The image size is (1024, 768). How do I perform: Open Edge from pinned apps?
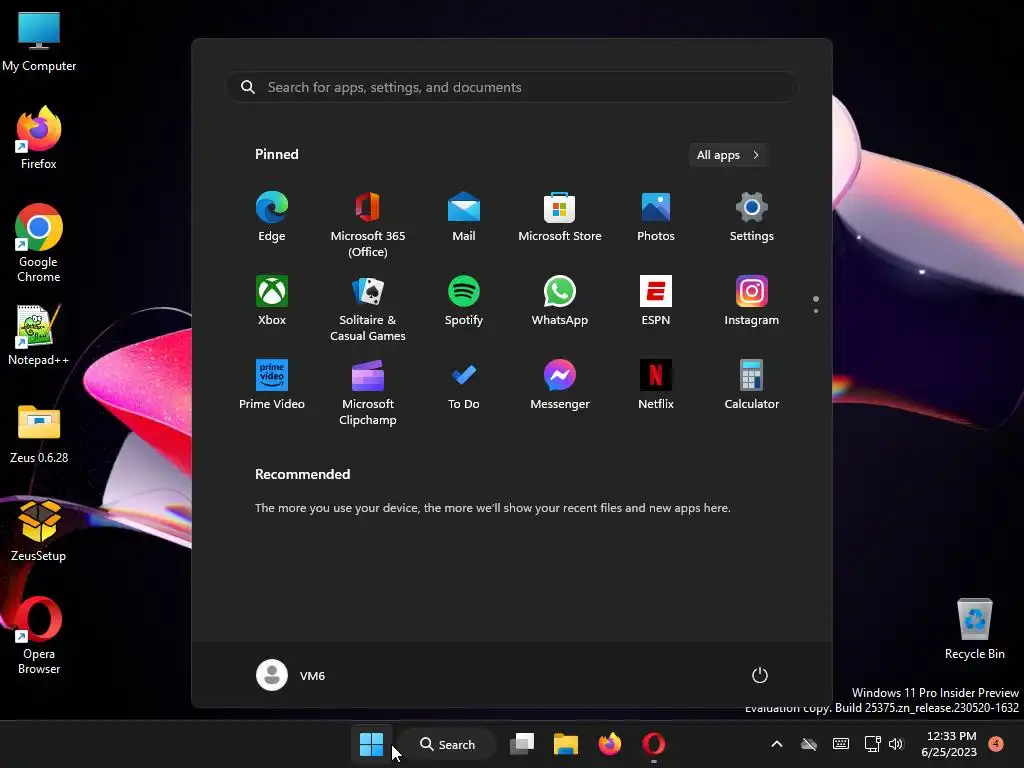click(x=272, y=217)
